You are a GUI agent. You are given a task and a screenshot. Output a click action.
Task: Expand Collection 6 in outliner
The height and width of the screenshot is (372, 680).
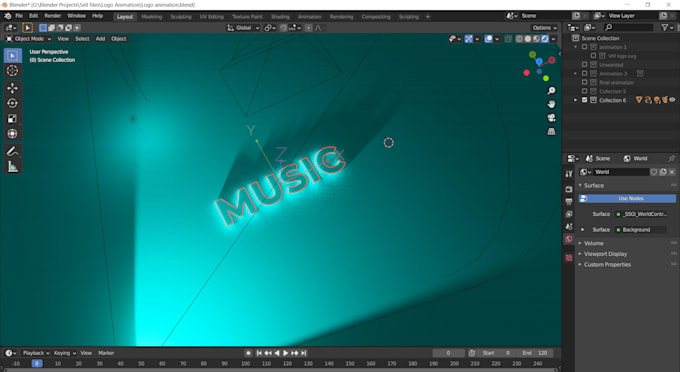pos(575,100)
